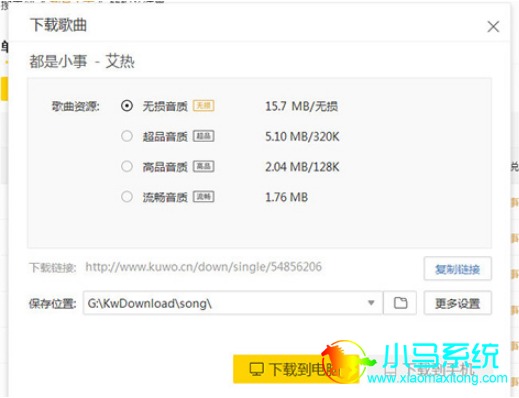Image resolution: width=519 pixels, height=398 pixels.
Task: Click the 下载链接 label
Action: coord(53,268)
